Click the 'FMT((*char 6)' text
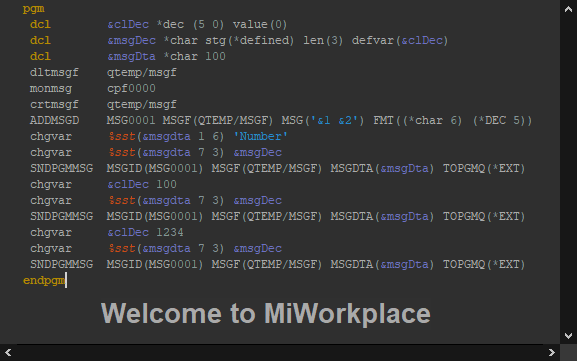The width and height of the screenshot is (577, 361). [418, 121]
